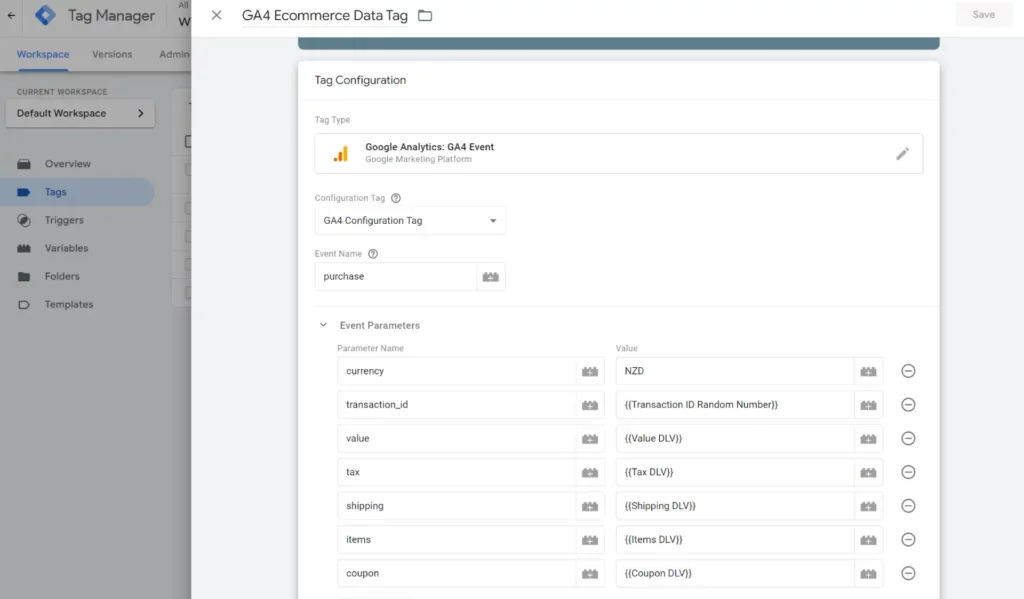This screenshot has height=599, width=1024.
Task: Remove the currency parameter row
Action: (x=908, y=371)
